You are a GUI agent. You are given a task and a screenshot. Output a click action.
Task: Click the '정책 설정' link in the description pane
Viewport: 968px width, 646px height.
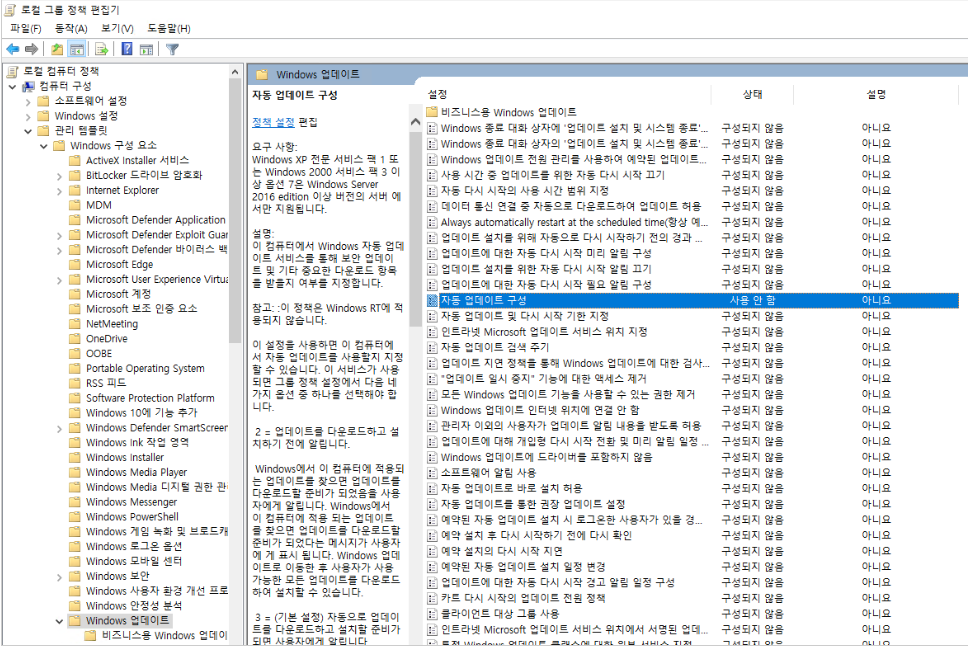click(x=273, y=122)
